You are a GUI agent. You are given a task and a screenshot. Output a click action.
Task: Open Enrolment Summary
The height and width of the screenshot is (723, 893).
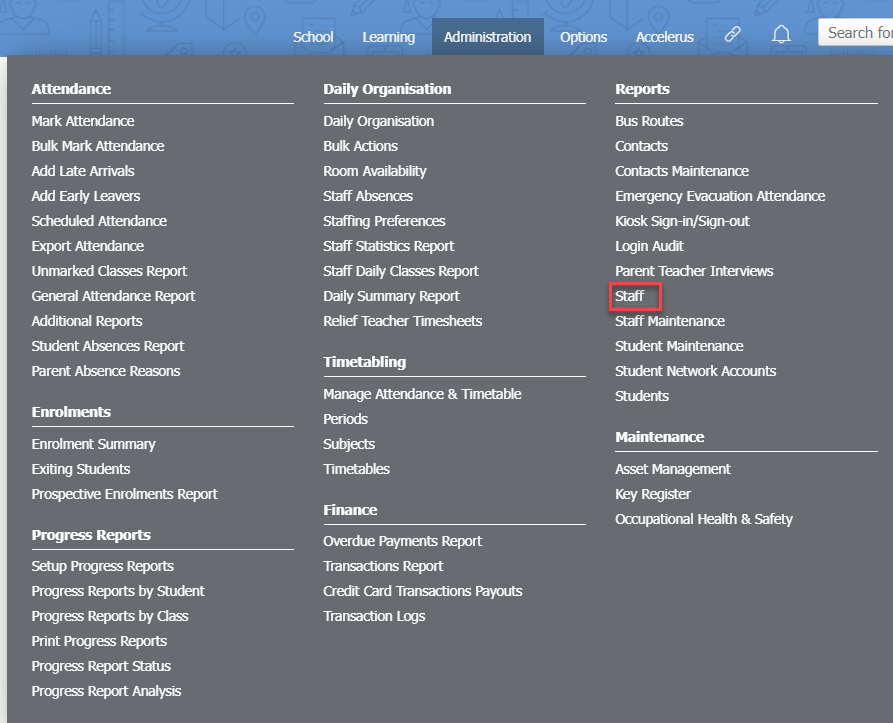tap(93, 443)
